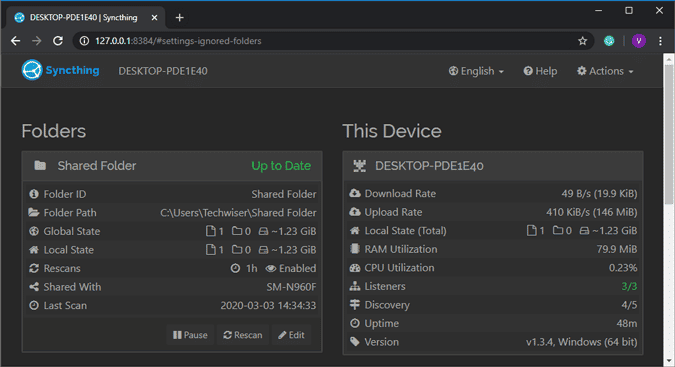Screen dimensions: 675x367
Task: Click the bookmark star in the address bar
Action: tap(582, 41)
